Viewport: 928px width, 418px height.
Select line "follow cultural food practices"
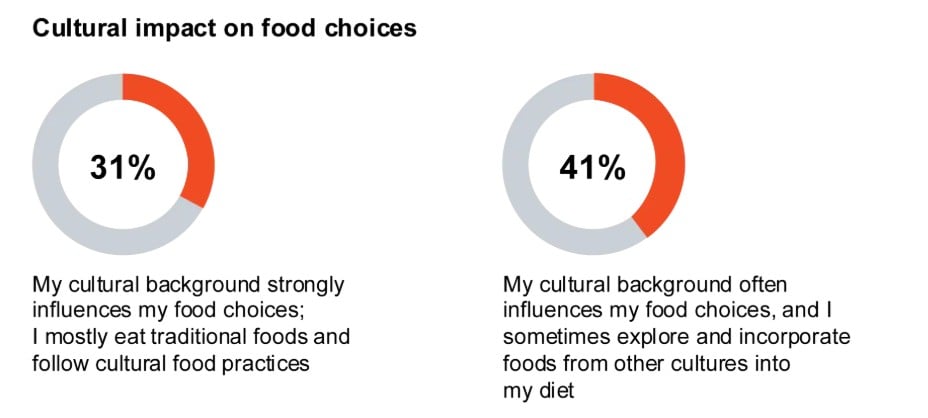[x=171, y=363]
